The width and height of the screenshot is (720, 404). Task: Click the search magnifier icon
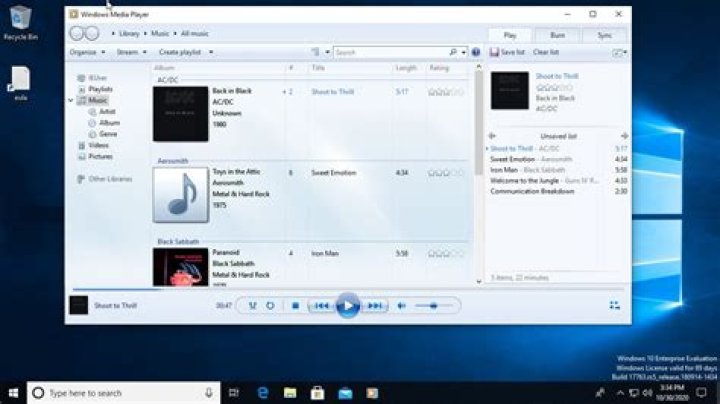click(x=453, y=52)
